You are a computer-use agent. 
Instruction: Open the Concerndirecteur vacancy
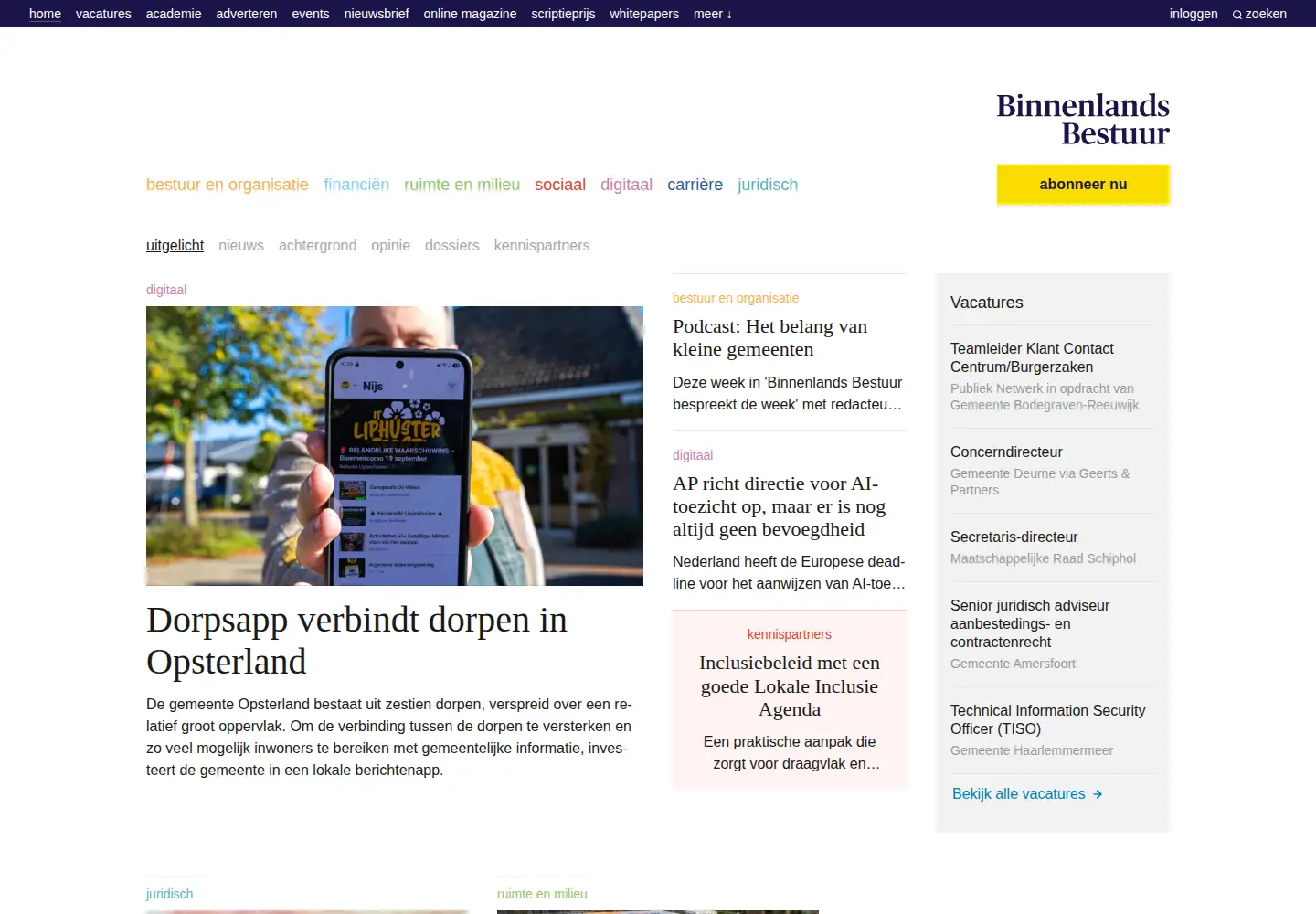[1006, 452]
